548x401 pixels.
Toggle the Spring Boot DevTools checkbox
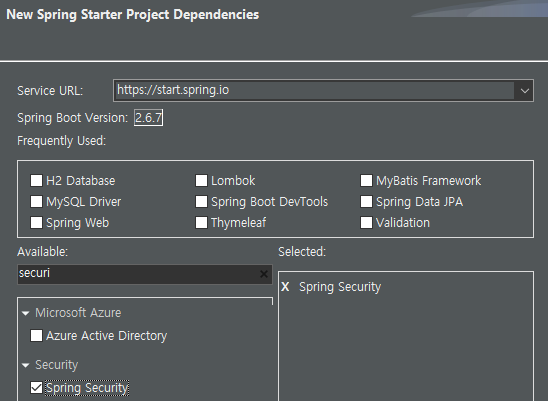[201, 202]
